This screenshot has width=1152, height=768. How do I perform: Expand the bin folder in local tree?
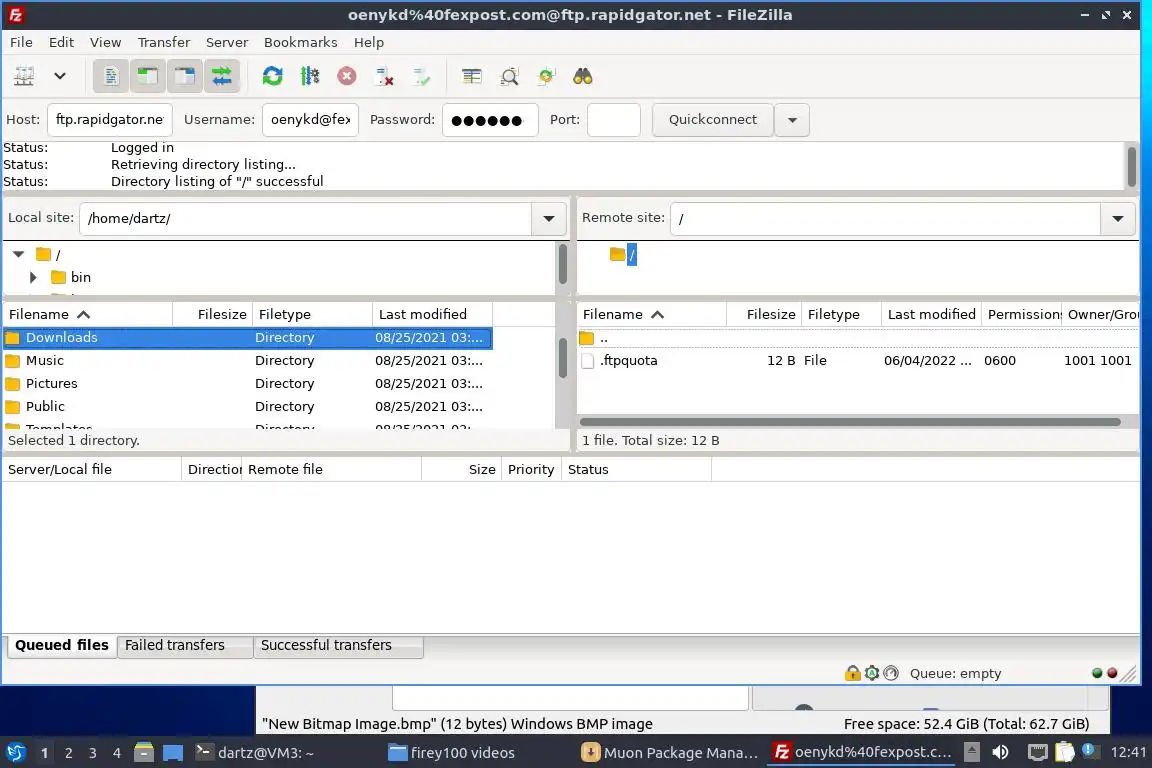coord(32,277)
